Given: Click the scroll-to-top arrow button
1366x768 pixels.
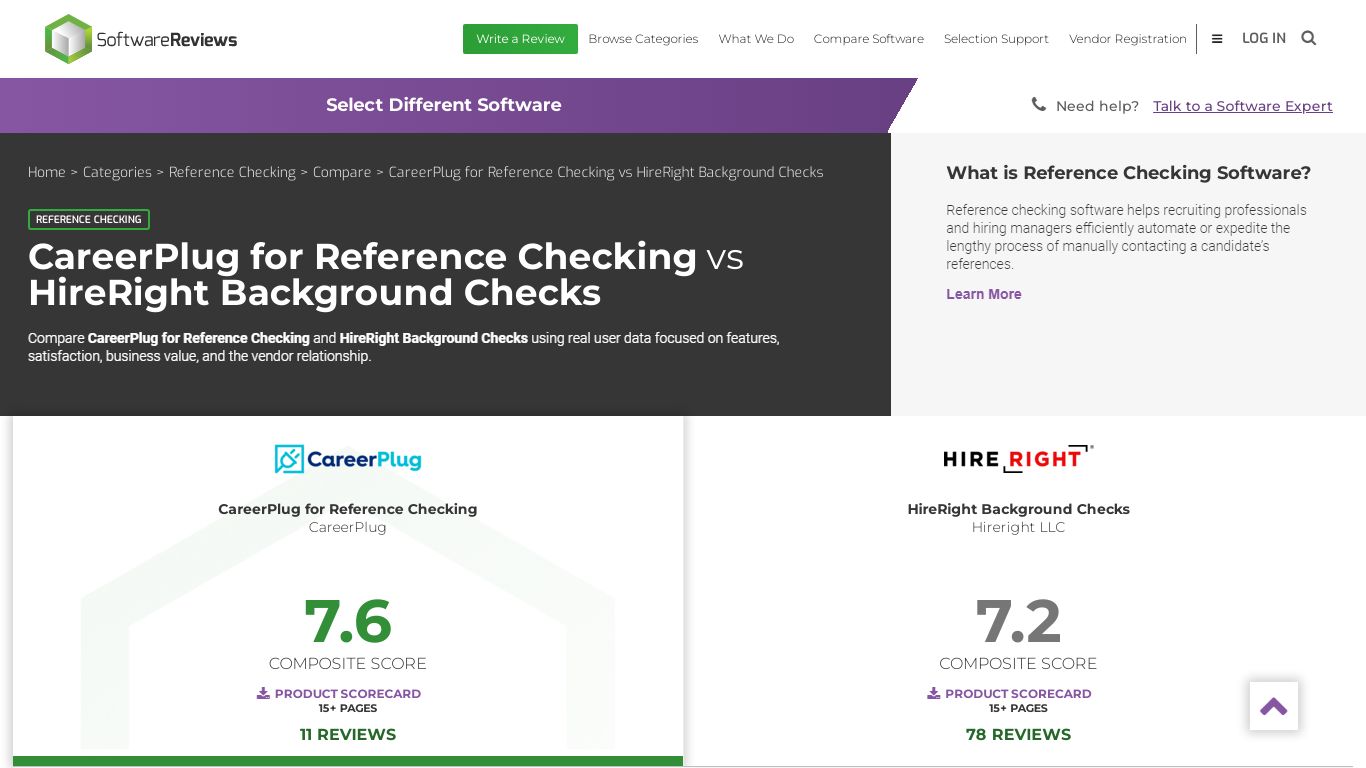Looking at the screenshot, I should (x=1274, y=706).
